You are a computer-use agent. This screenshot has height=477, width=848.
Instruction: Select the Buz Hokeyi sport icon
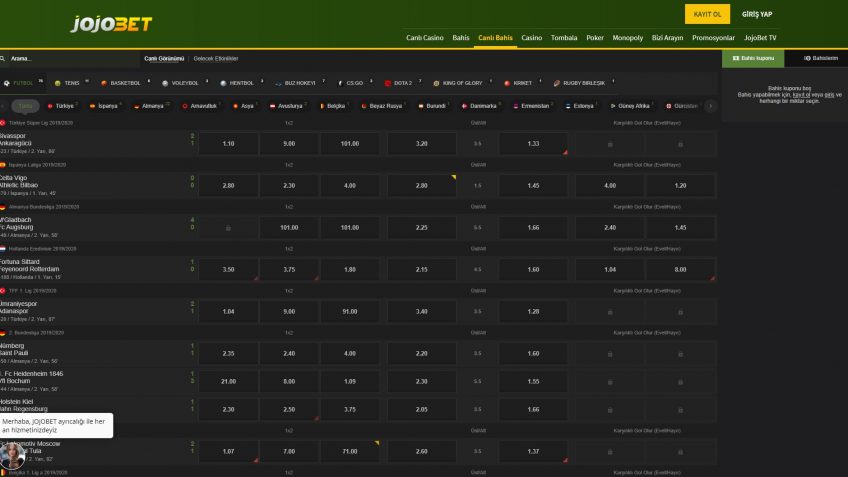point(278,83)
